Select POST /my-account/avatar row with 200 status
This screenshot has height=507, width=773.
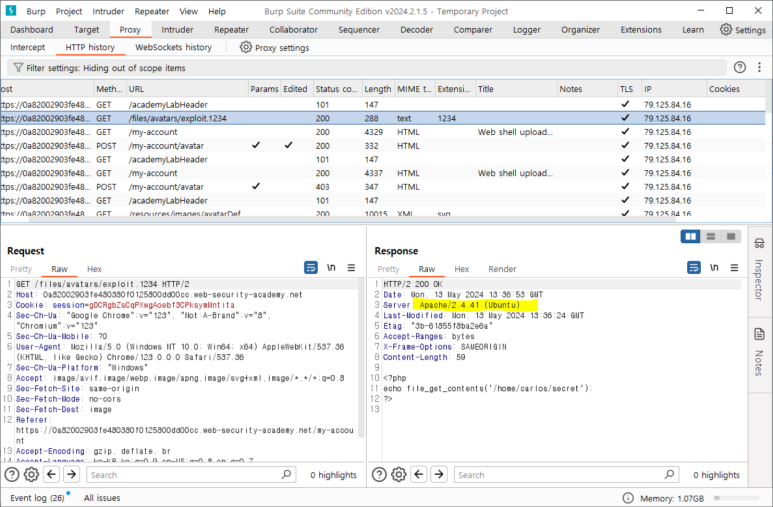click(x=383, y=145)
